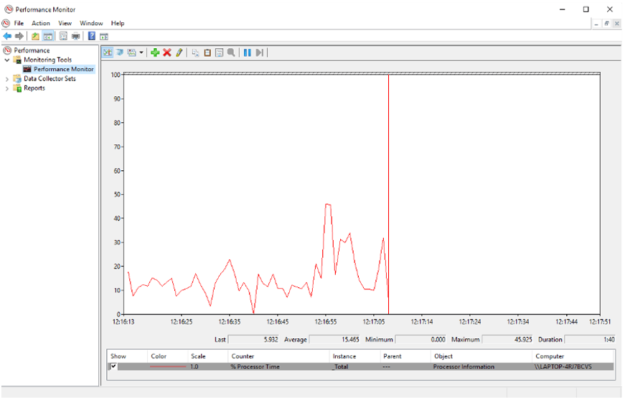
Task: Click the Update Data step icon
Action: 259,53
